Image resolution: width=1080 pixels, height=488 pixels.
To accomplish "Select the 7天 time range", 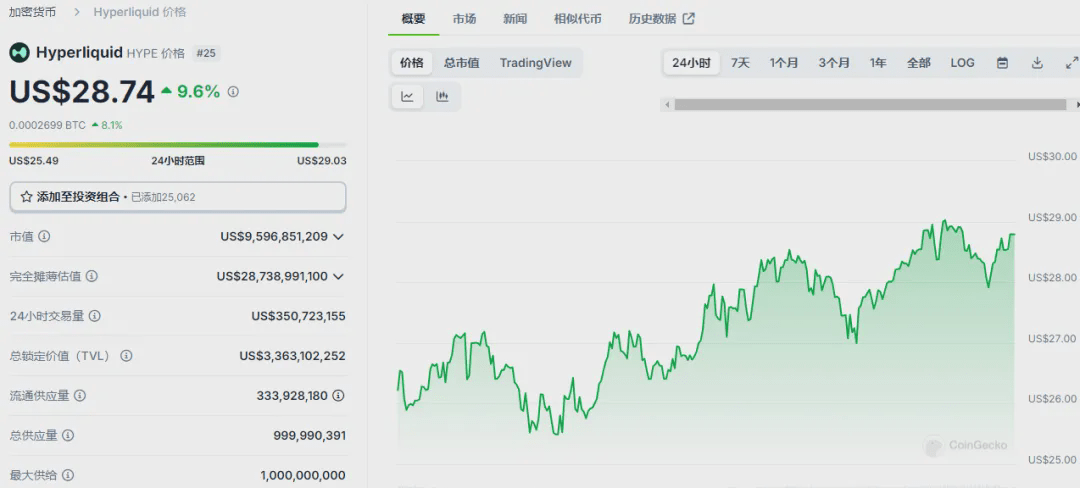I will coord(740,63).
